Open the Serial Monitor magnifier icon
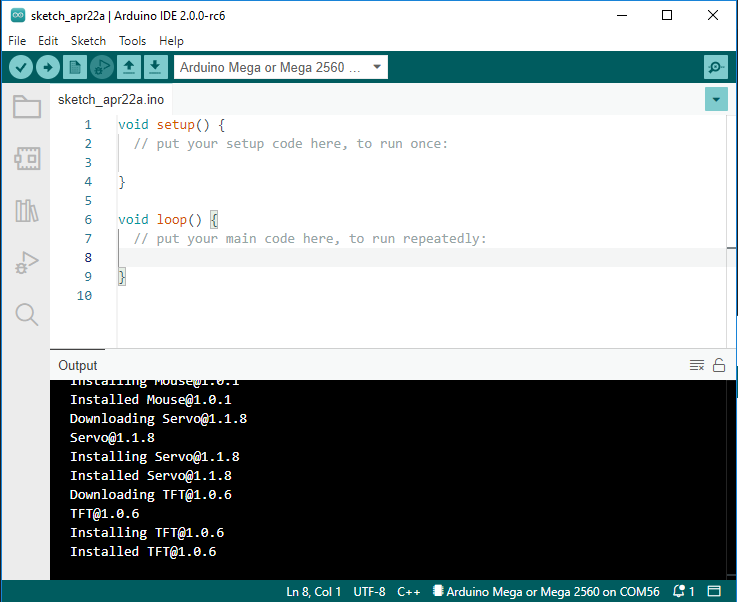The height and width of the screenshot is (602, 738). [715, 67]
